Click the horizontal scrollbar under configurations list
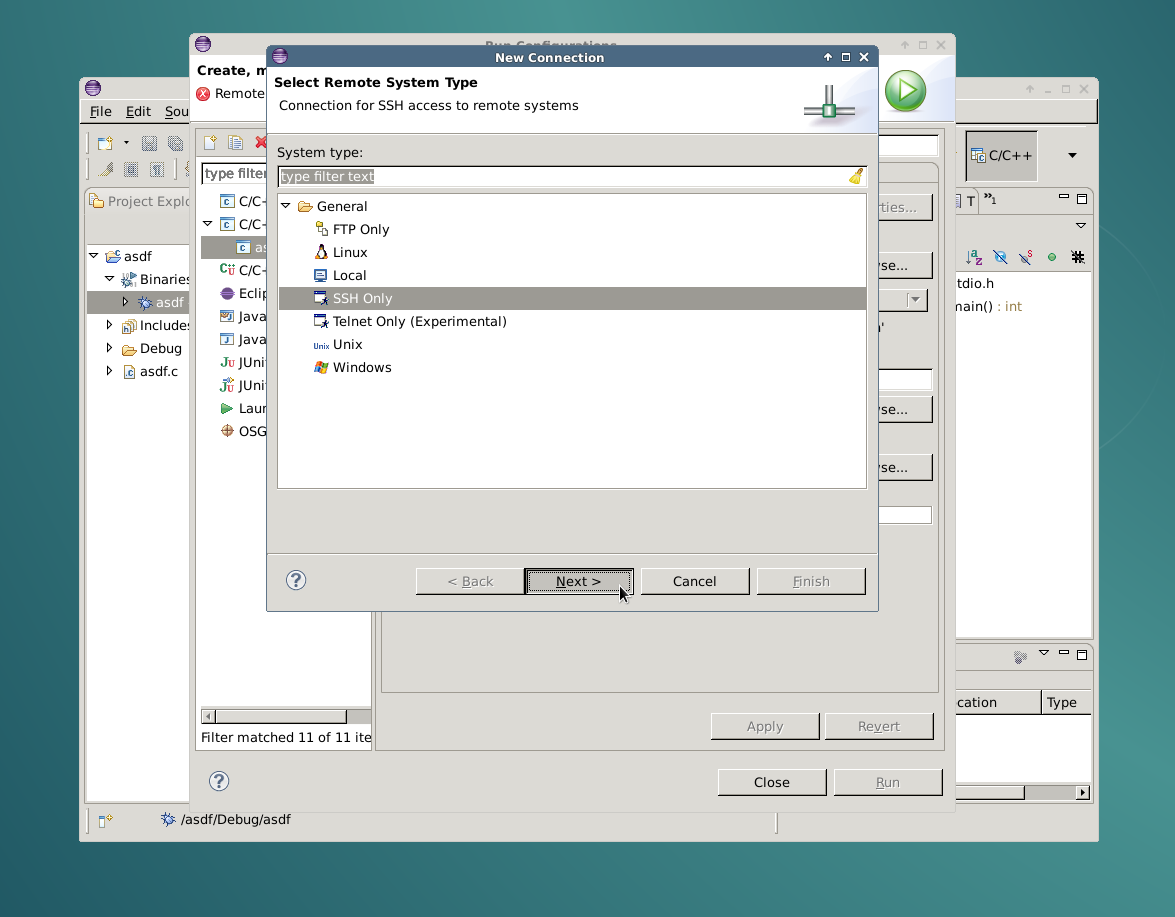Screen dimensions: 1175x917 [280, 716]
